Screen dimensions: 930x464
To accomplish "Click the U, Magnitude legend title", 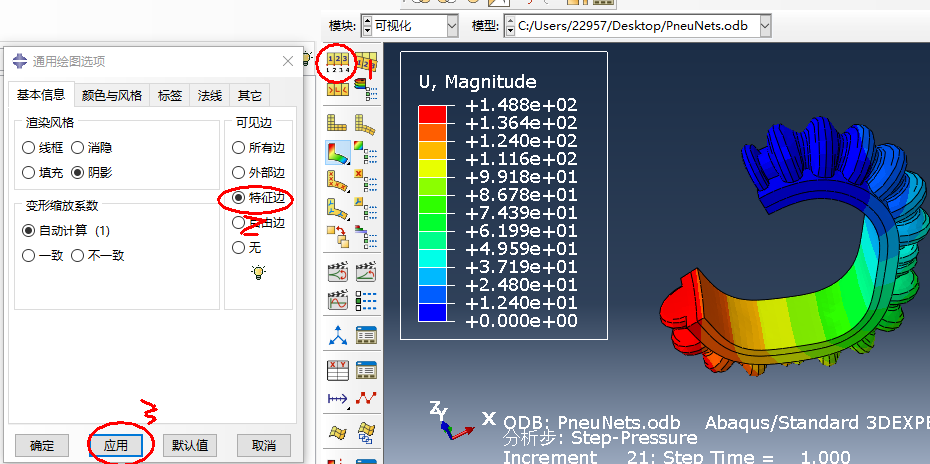I will click(x=477, y=82).
